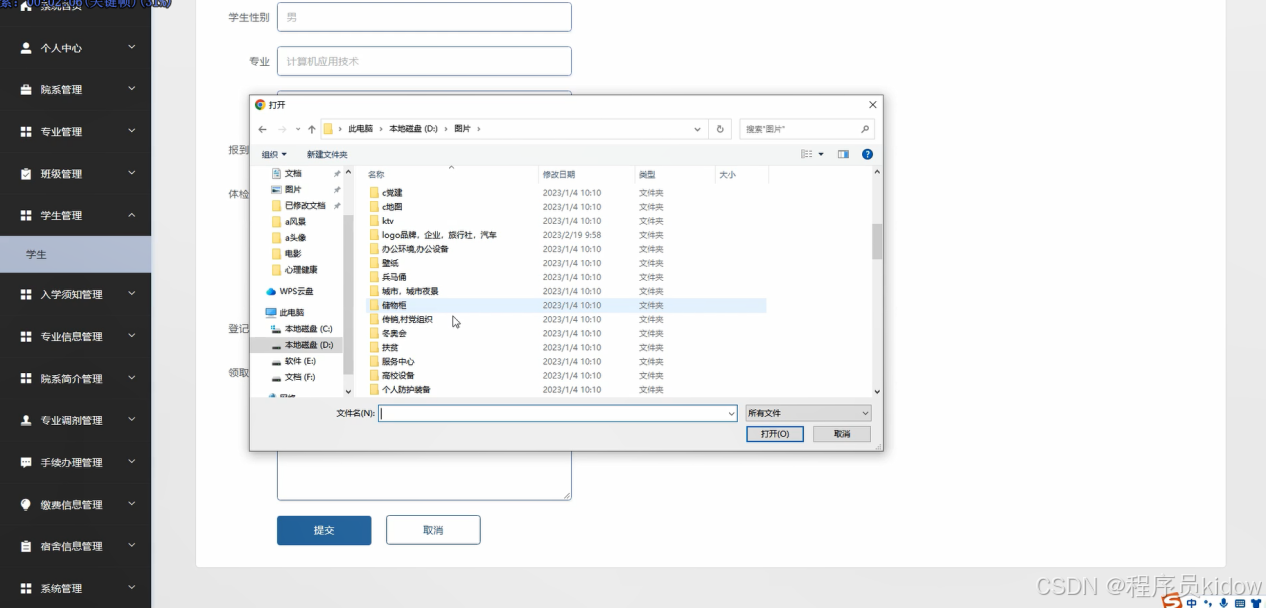Viewport: 1266px width, 608px height.
Task: Click the change view layout icon
Action: [807, 154]
